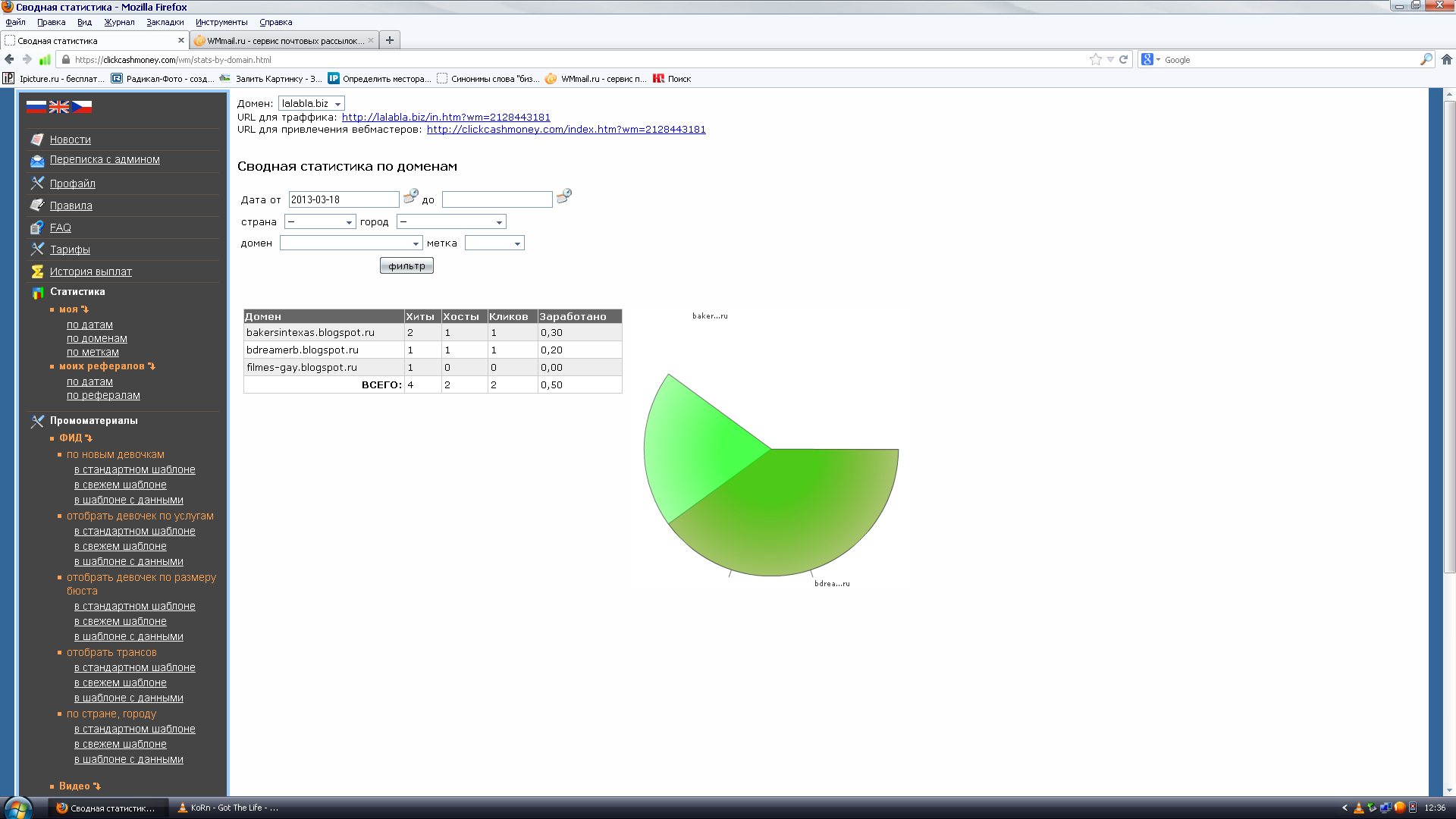Click the icon beside Правила
Image resolution: width=1456 pixels, height=819 pixels.
click(x=37, y=205)
